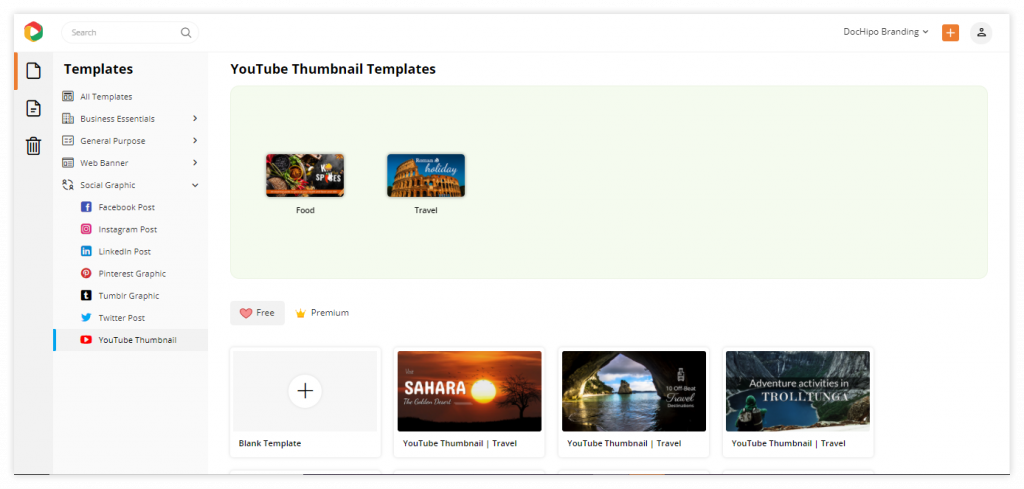Collapse the Social Graphic chevron

point(195,185)
